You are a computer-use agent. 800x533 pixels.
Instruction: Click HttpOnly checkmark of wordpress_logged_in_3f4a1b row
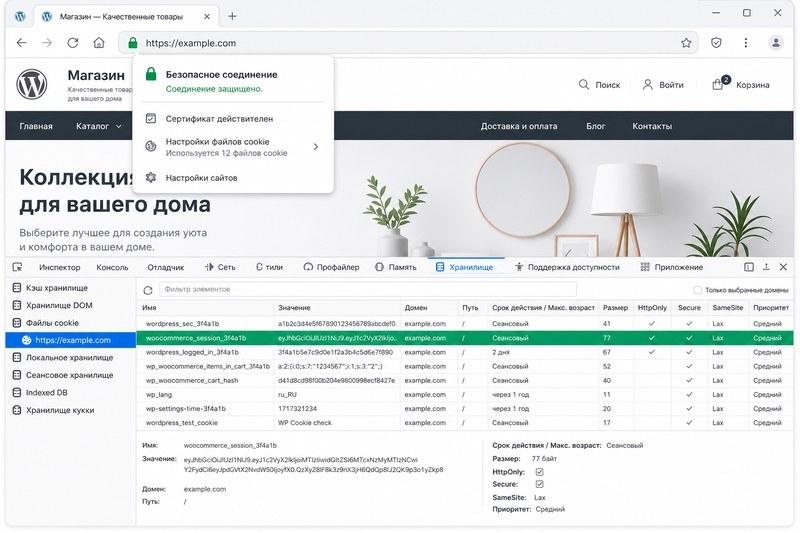click(x=652, y=352)
